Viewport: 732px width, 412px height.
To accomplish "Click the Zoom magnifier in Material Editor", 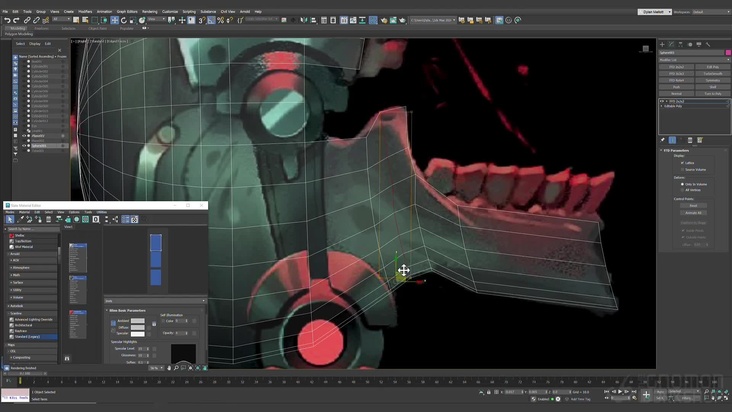I will [176, 368].
